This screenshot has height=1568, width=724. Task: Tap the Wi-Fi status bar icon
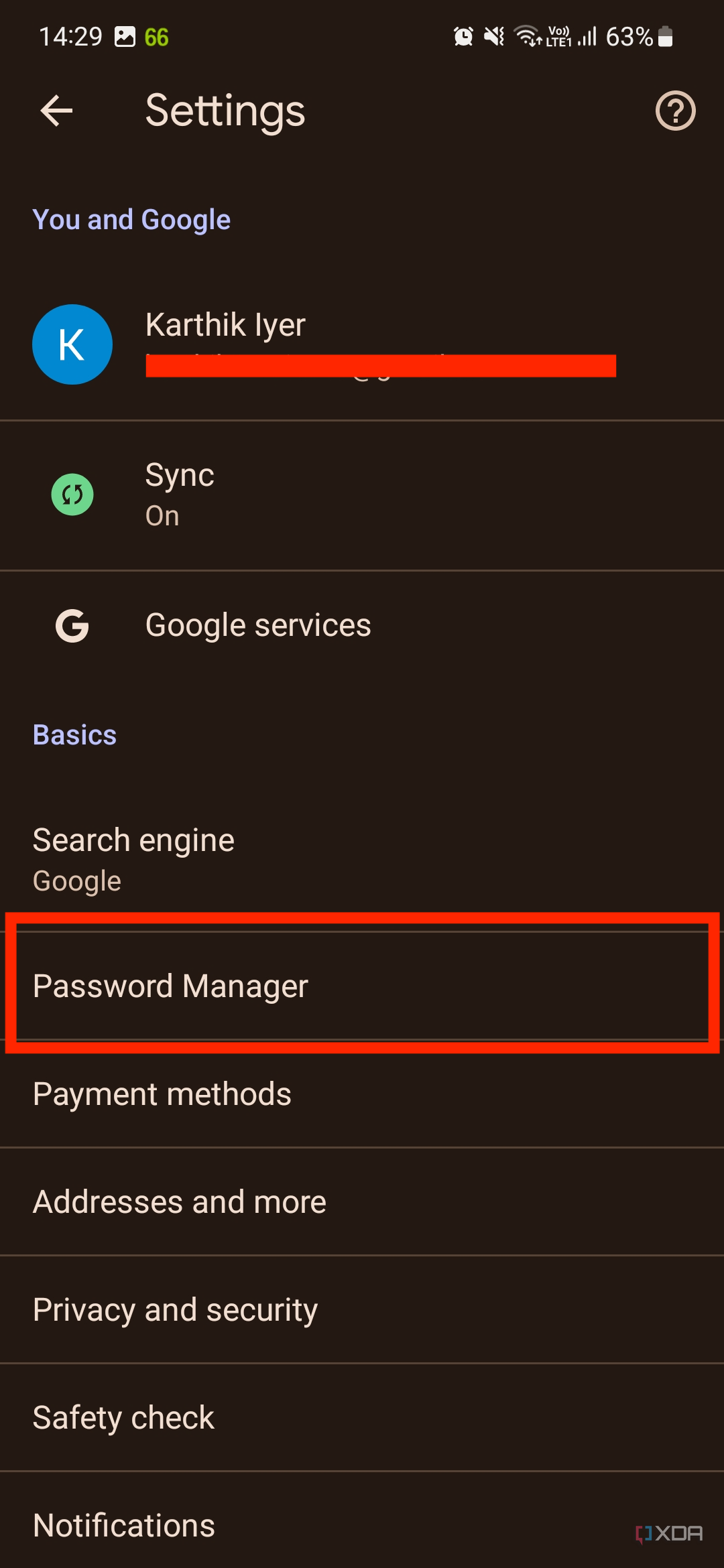click(526, 36)
